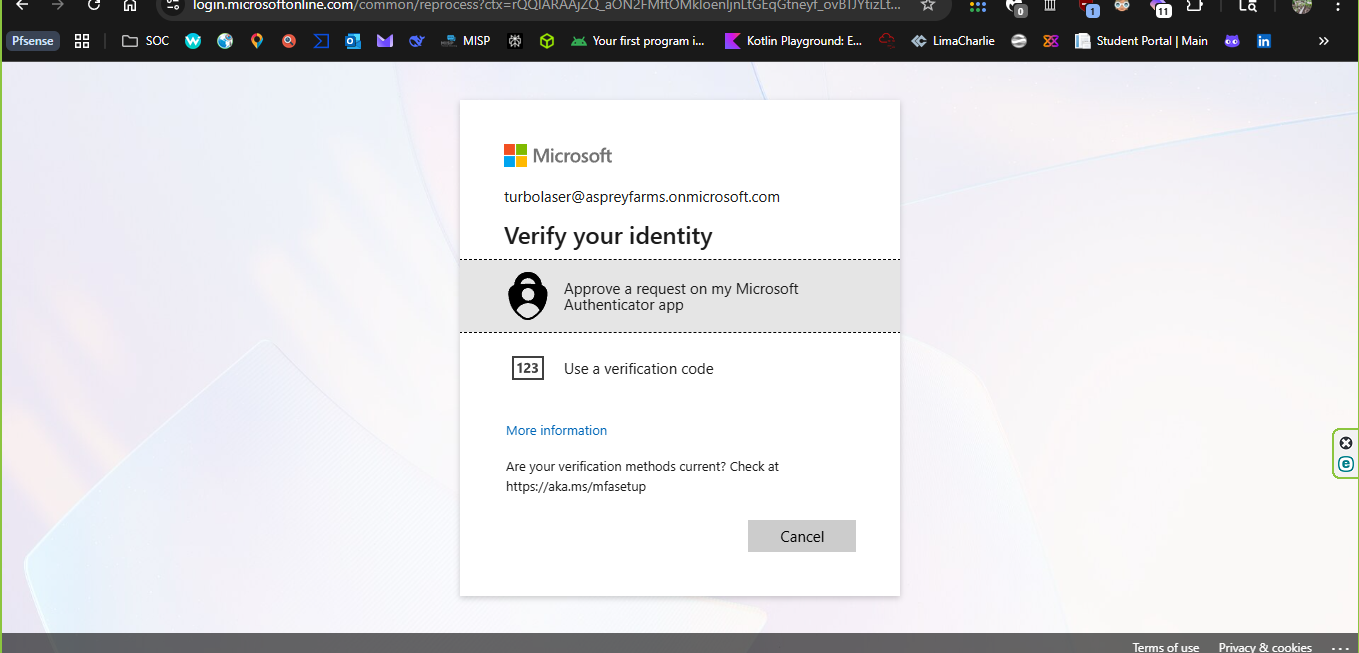Open the globe bookmark icon
This screenshot has width=1359, height=653.
(225, 41)
